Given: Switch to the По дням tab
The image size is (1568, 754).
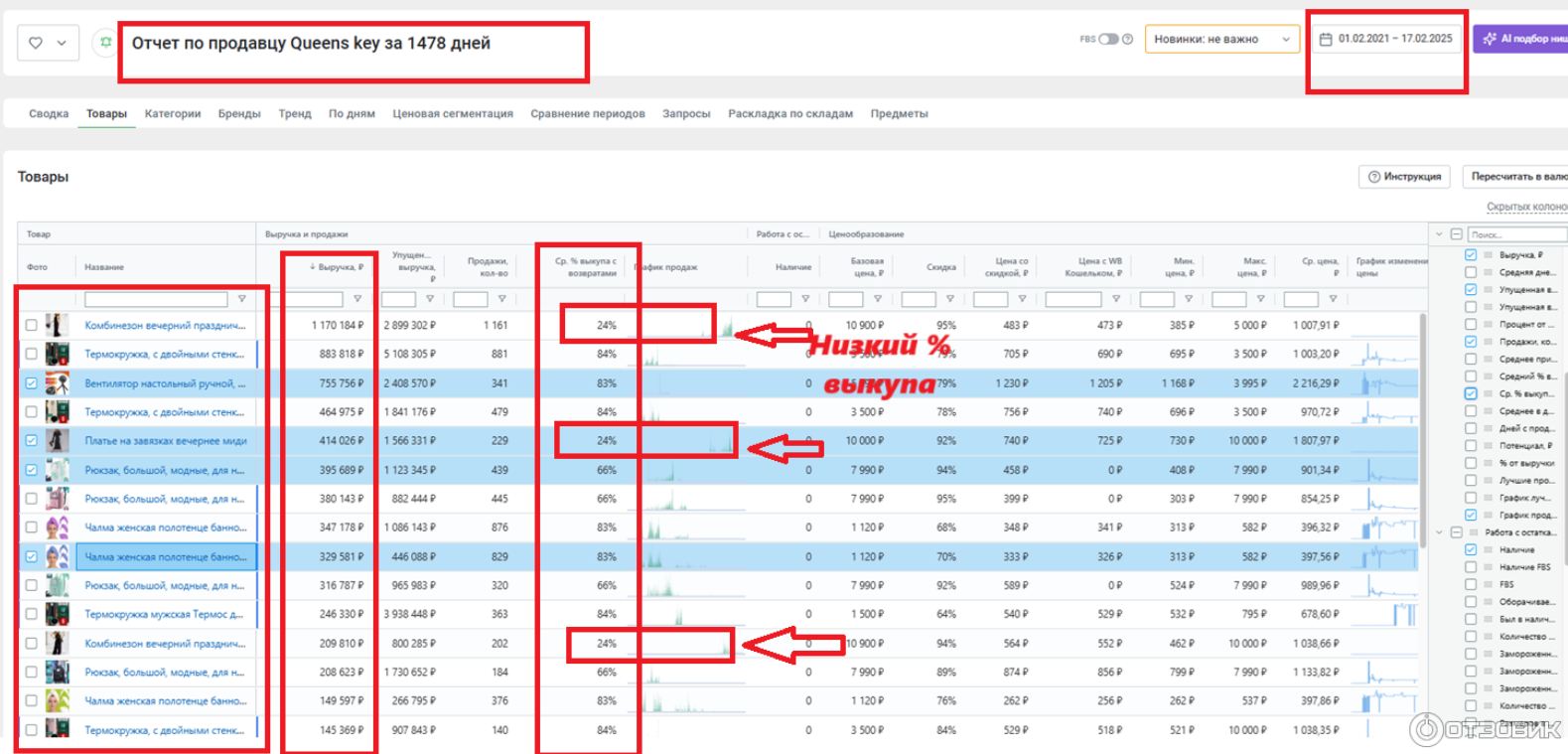Looking at the screenshot, I should (x=352, y=114).
